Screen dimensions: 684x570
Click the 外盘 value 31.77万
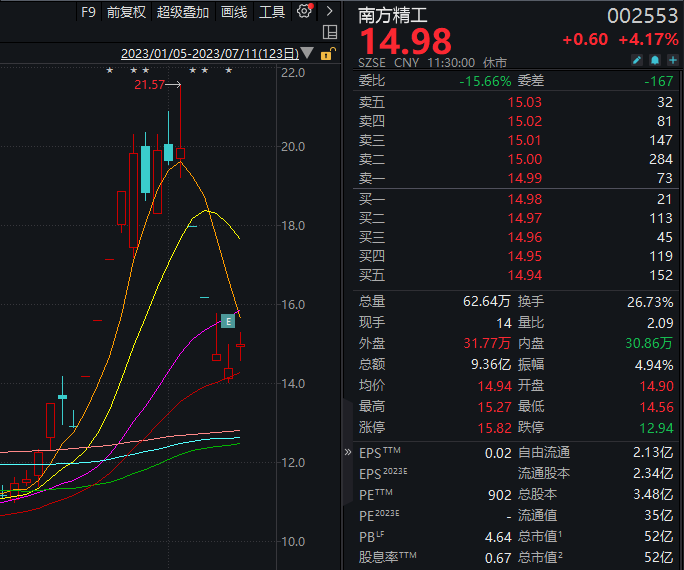[487, 344]
